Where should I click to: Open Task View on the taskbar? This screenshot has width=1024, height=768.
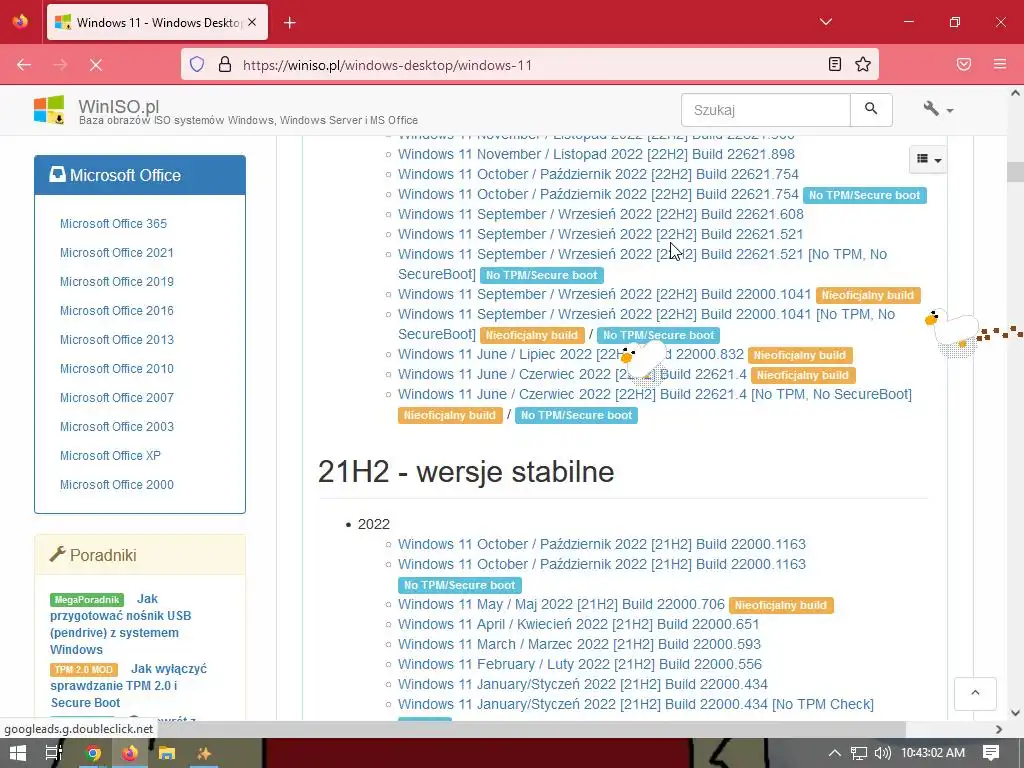(54, 753)
